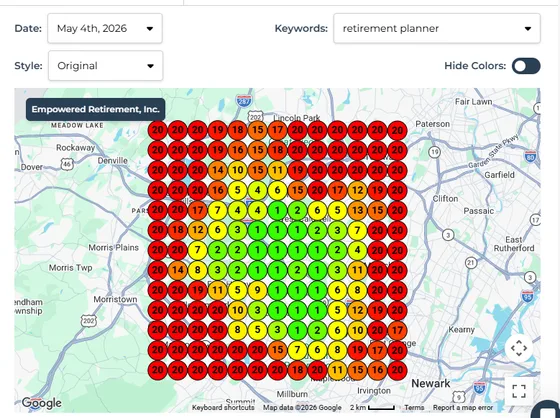Click the Route 19 shield icon
Screen dimensions: 560x418
434,152
